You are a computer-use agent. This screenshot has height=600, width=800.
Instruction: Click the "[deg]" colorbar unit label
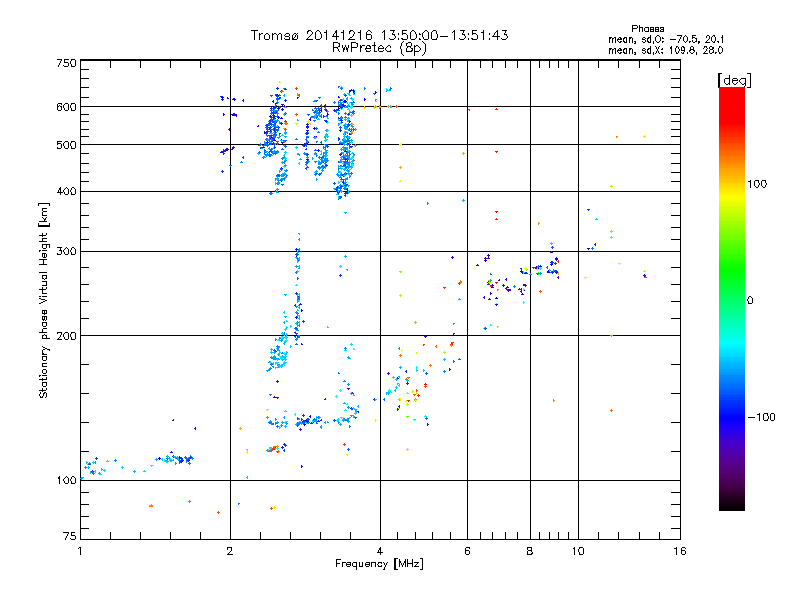[734, 80]
